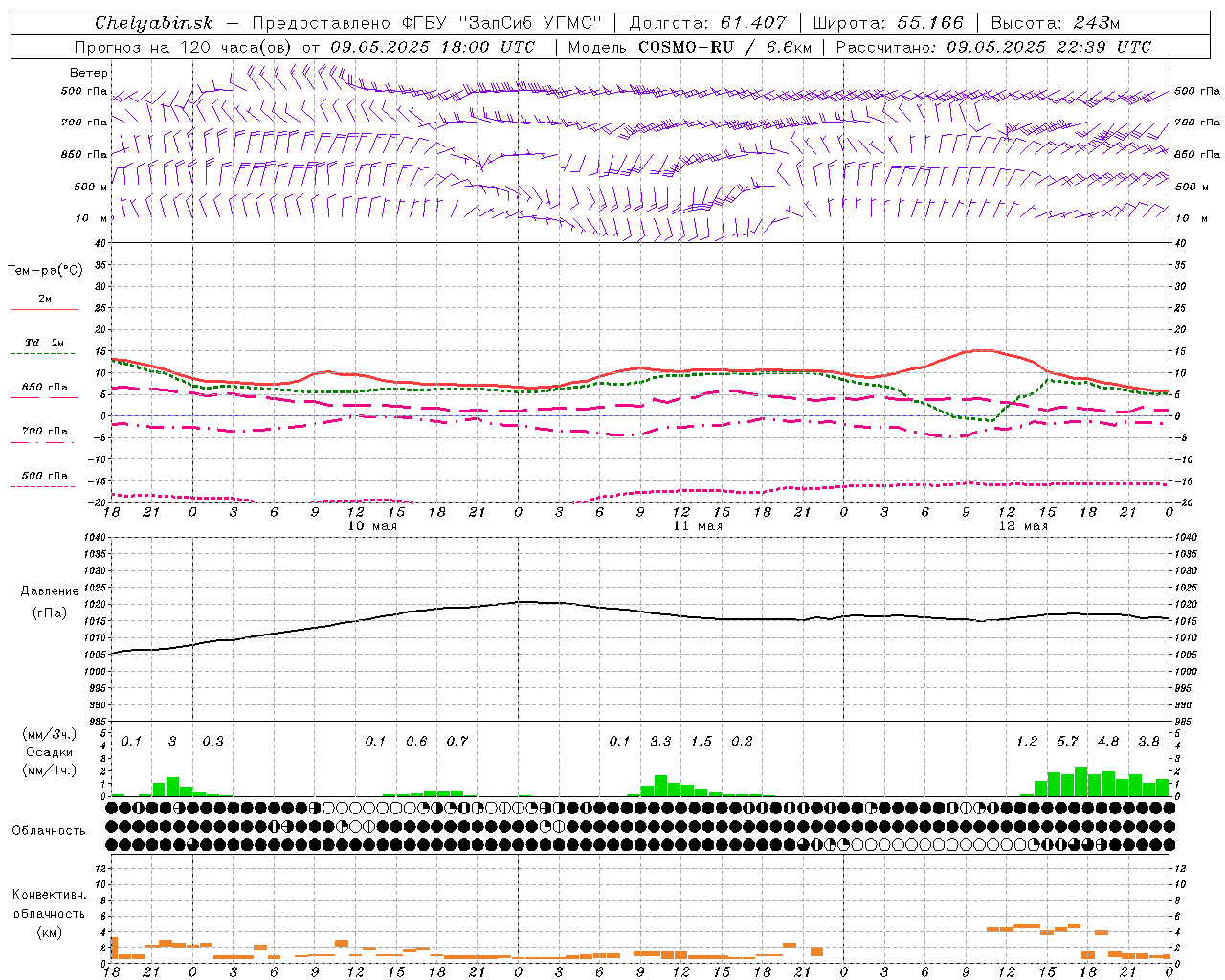Click the '11 мая' date label
This screenshot has width=1225, height=980.
(698, 526)
